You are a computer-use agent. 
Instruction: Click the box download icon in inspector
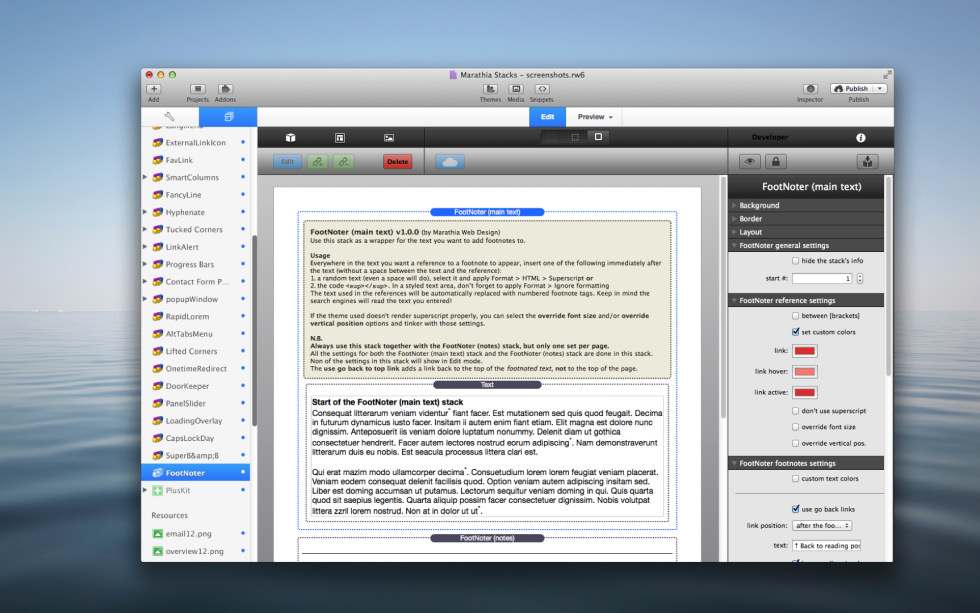[x=868, y=162]
